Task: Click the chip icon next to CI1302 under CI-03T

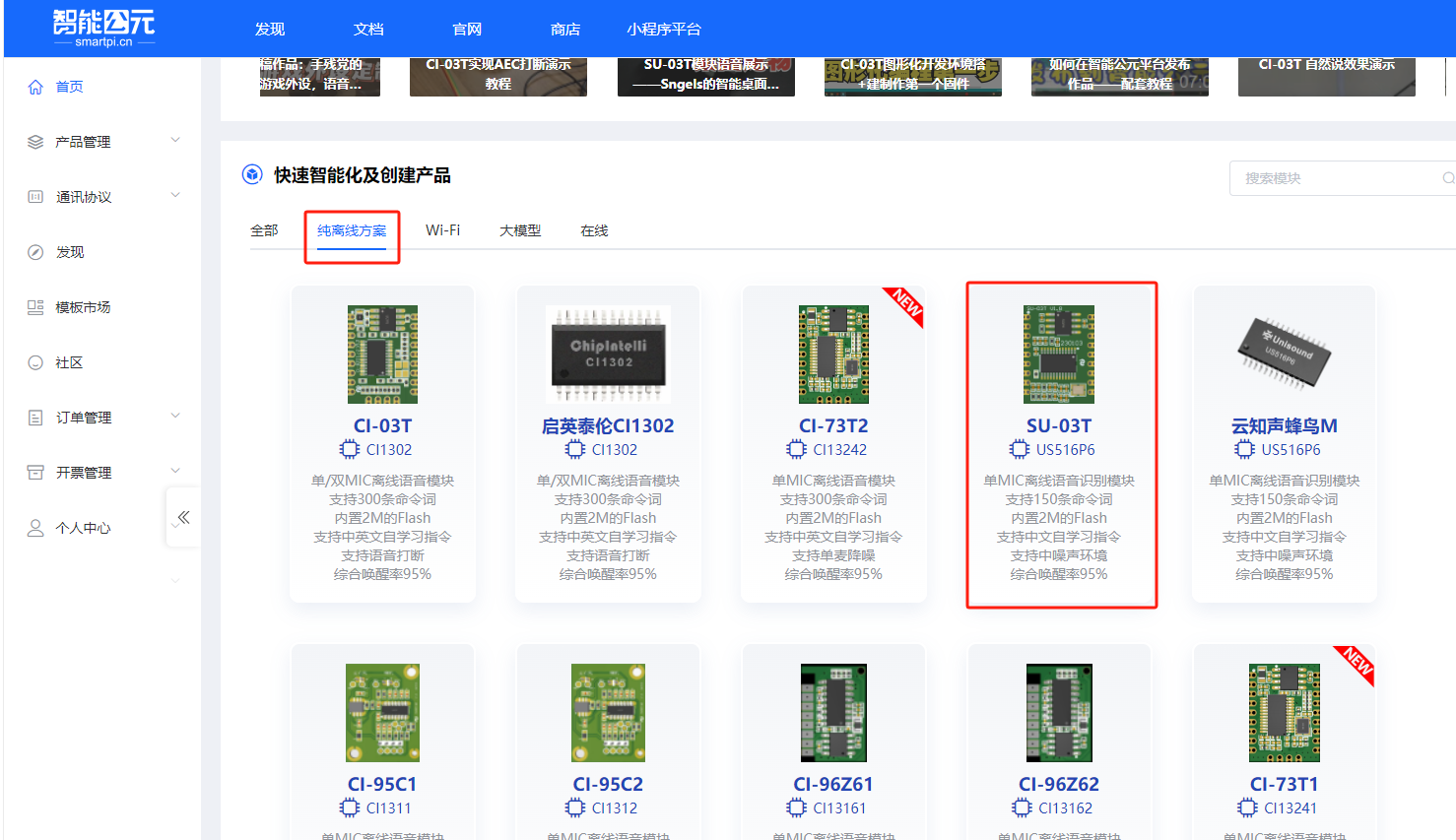Action: pyautogui.click(x=350, y=449)
